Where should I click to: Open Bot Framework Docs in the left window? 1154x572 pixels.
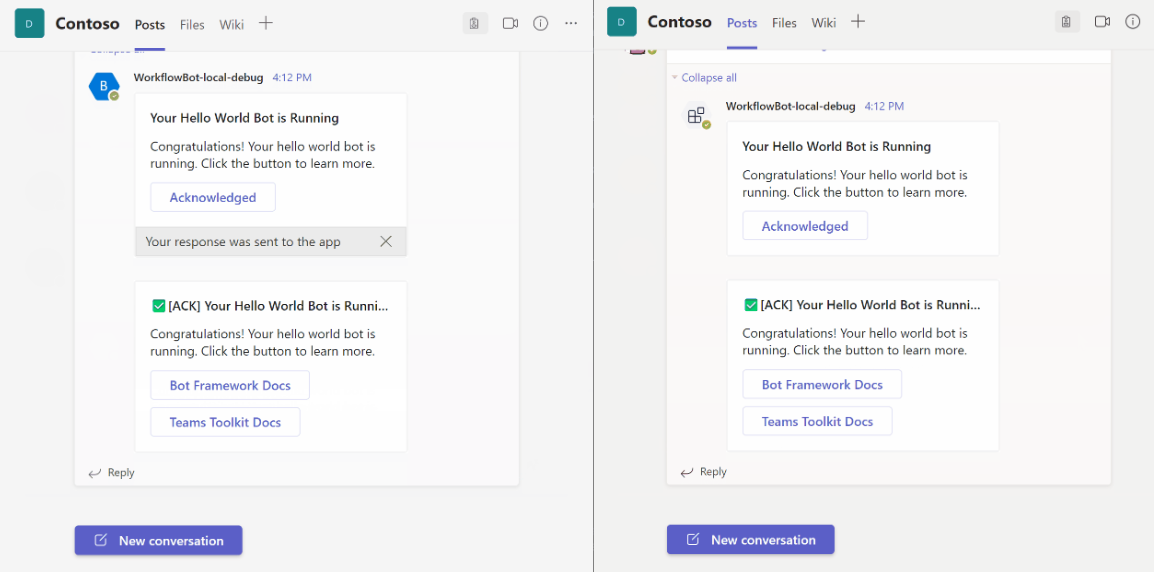230,385
